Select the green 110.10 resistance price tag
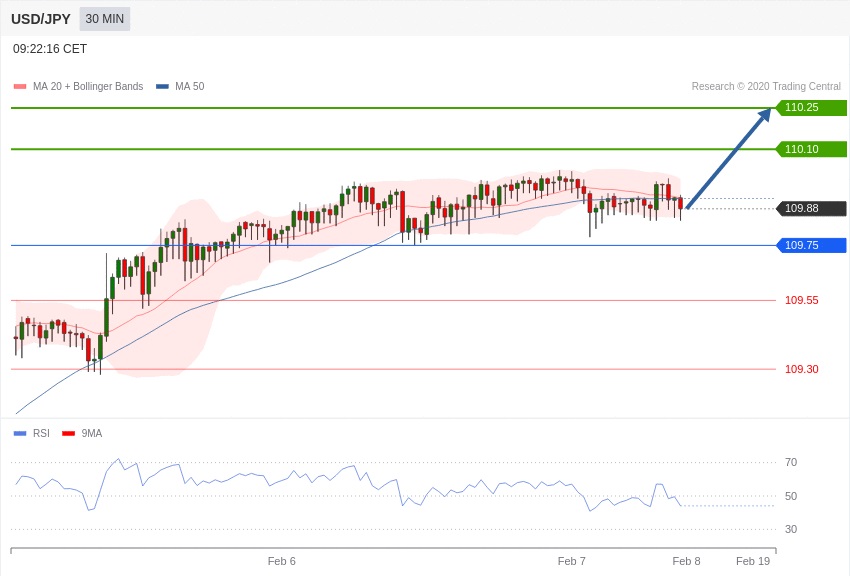850x576 pixels. click(x=811, y=149)
